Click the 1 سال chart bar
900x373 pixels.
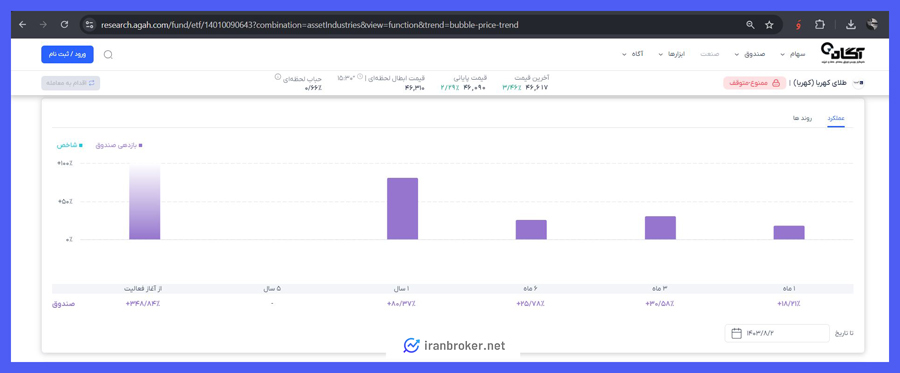(x=402, y=209)
